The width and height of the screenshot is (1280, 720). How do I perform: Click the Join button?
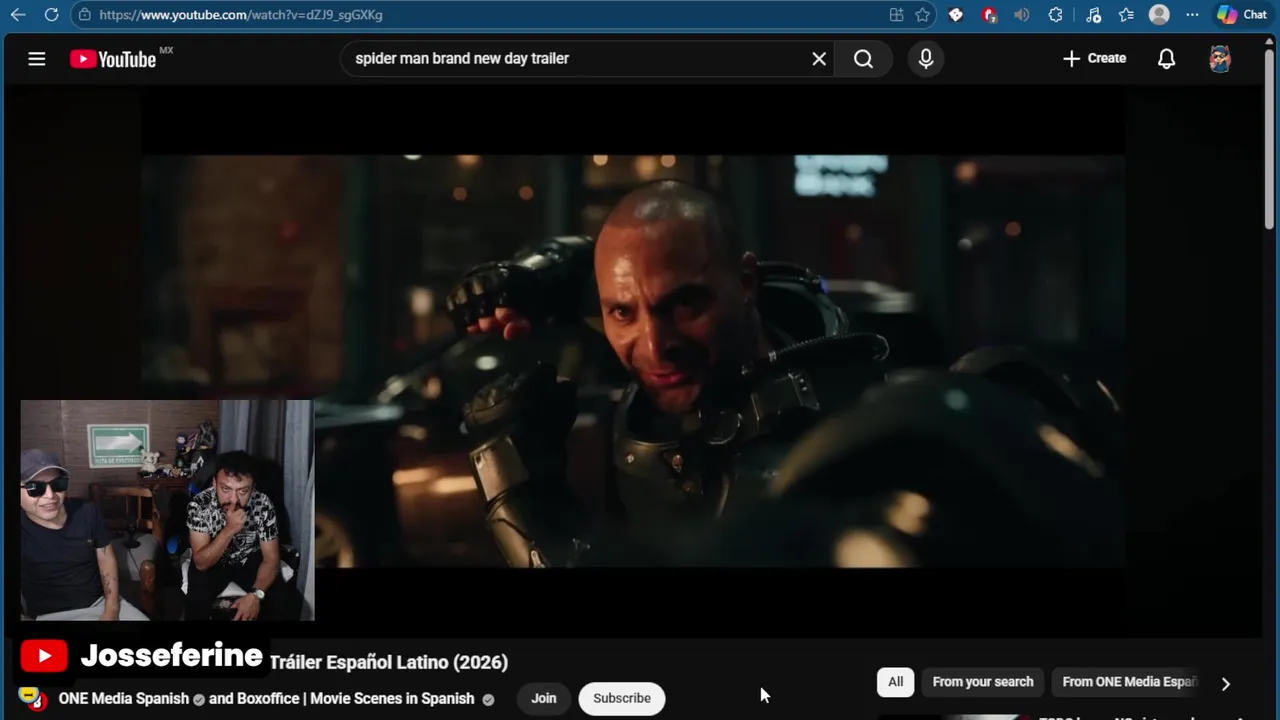coord(543,698)
